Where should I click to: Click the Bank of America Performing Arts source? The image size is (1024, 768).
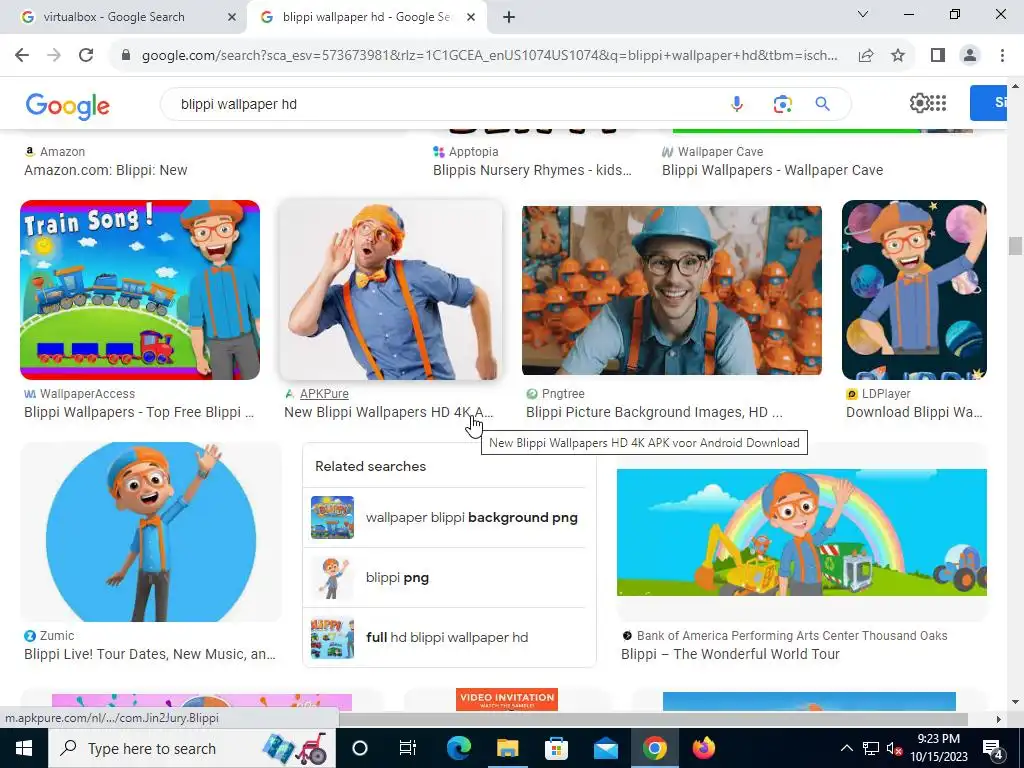coord(792,635)
